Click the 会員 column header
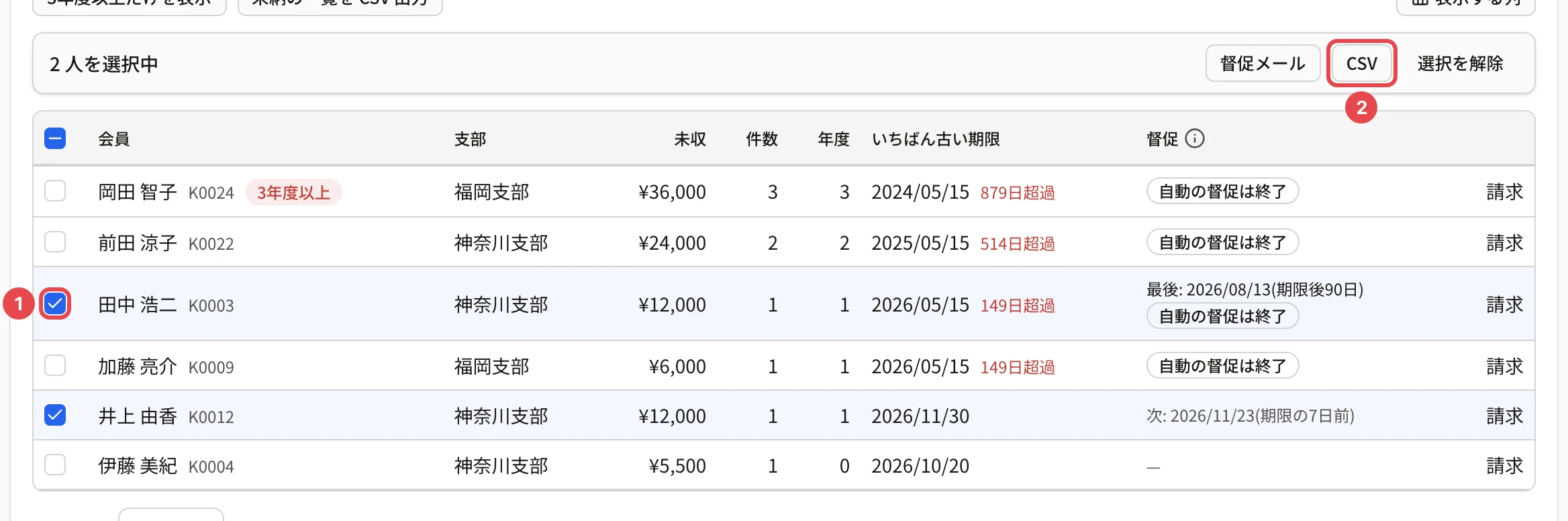The height and width of the screenshot is (521, 1568). (x=114, y=139)
